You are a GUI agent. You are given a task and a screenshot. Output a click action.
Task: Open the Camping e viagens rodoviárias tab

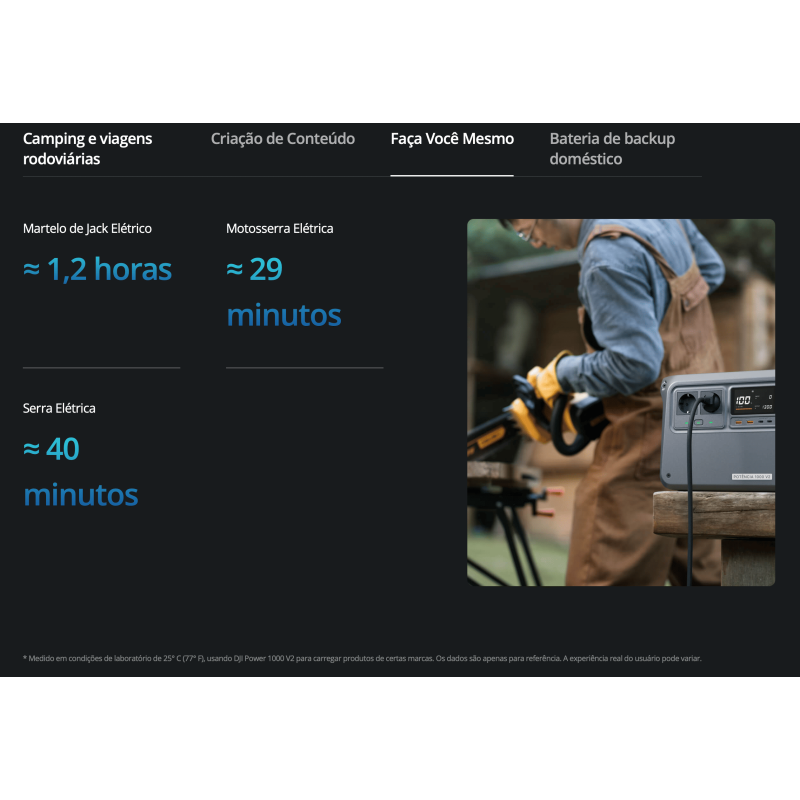(x=88, y=148)
